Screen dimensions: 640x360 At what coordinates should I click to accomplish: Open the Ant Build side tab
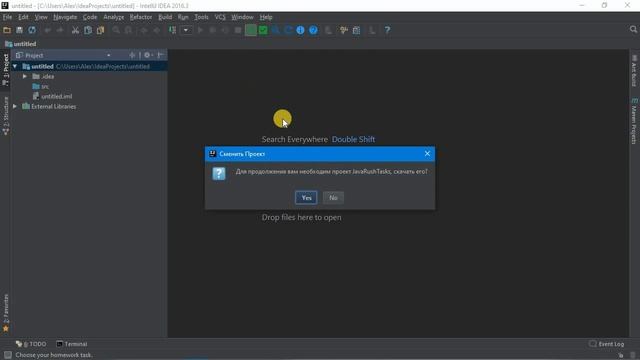[634, 71]
